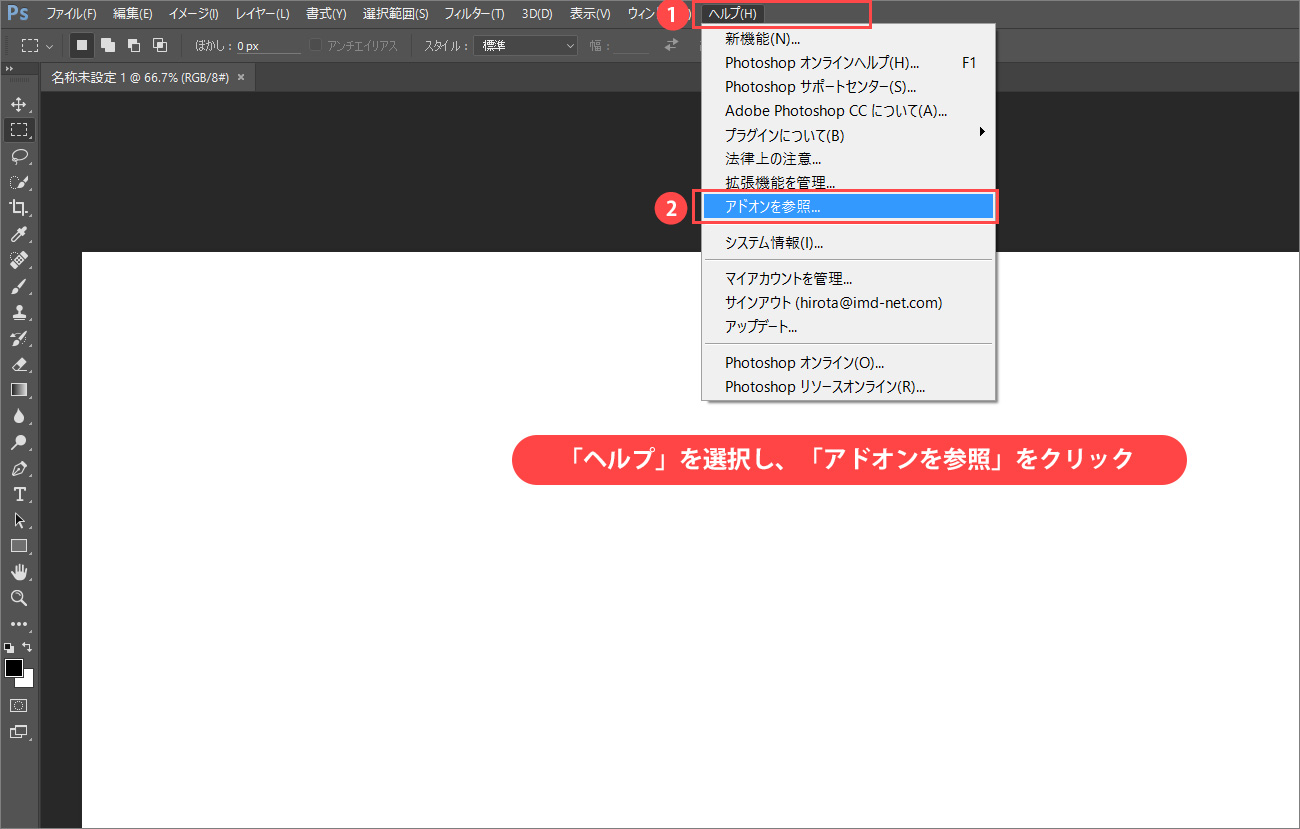Click the Photoshop Ps logo
Viewport: 1300px width, 829px height.
click(18, 14)
